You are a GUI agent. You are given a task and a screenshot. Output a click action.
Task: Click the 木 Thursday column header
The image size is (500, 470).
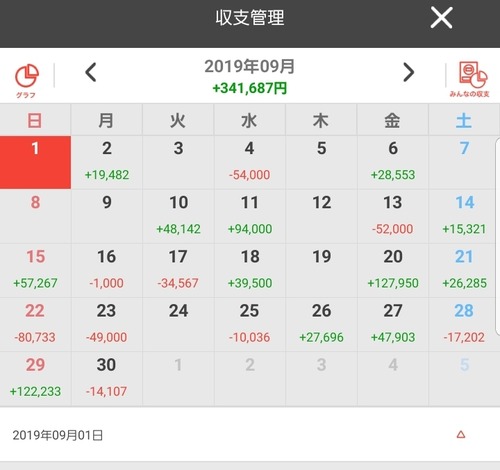(x=321, y=120)
